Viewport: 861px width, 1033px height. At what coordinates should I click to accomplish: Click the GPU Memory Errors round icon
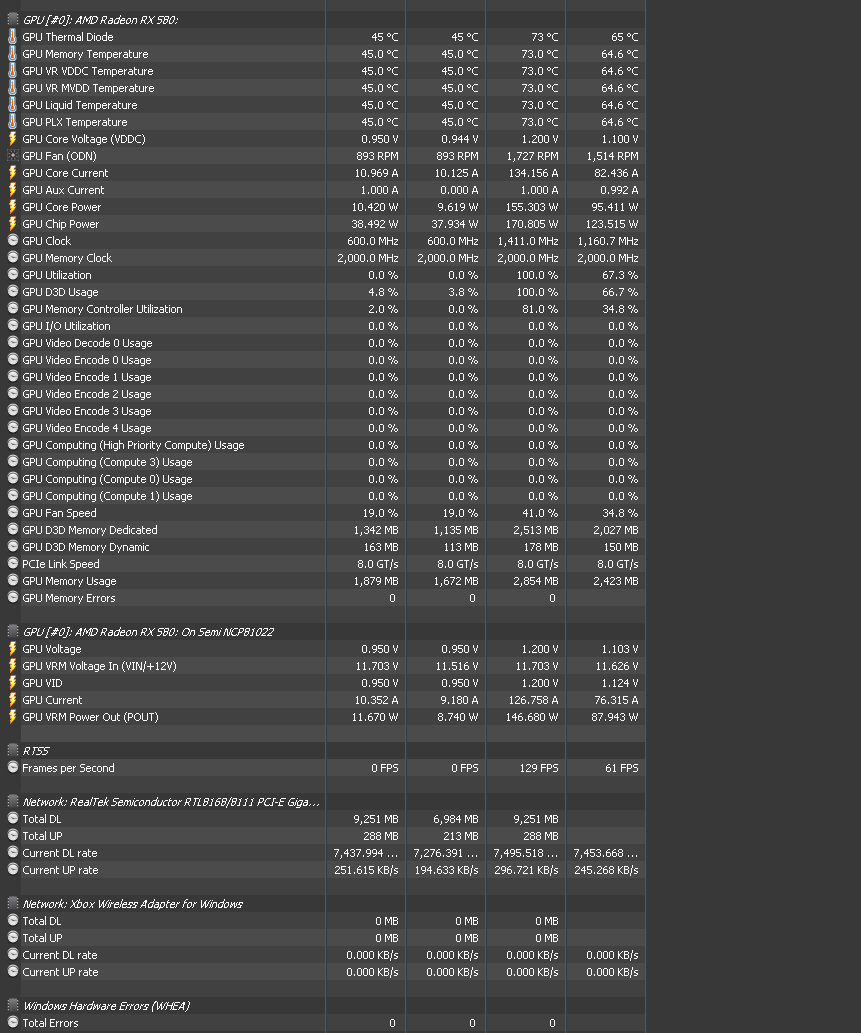point(13,598)
